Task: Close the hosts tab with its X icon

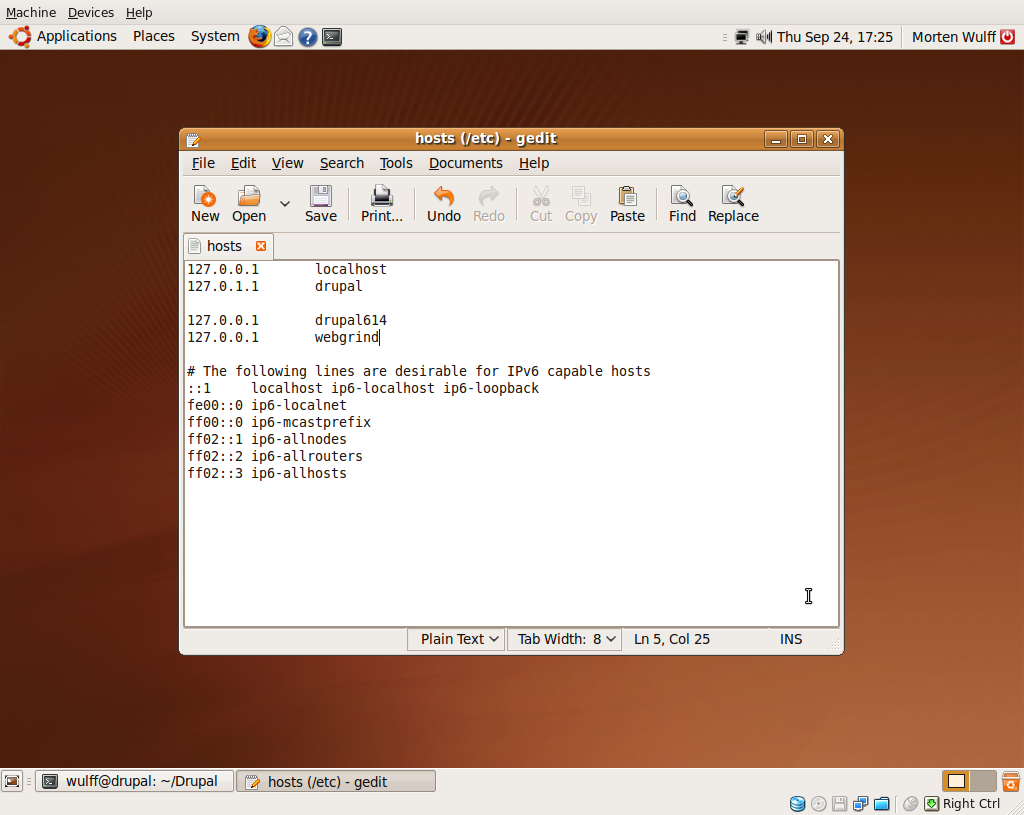Action: 261,246
